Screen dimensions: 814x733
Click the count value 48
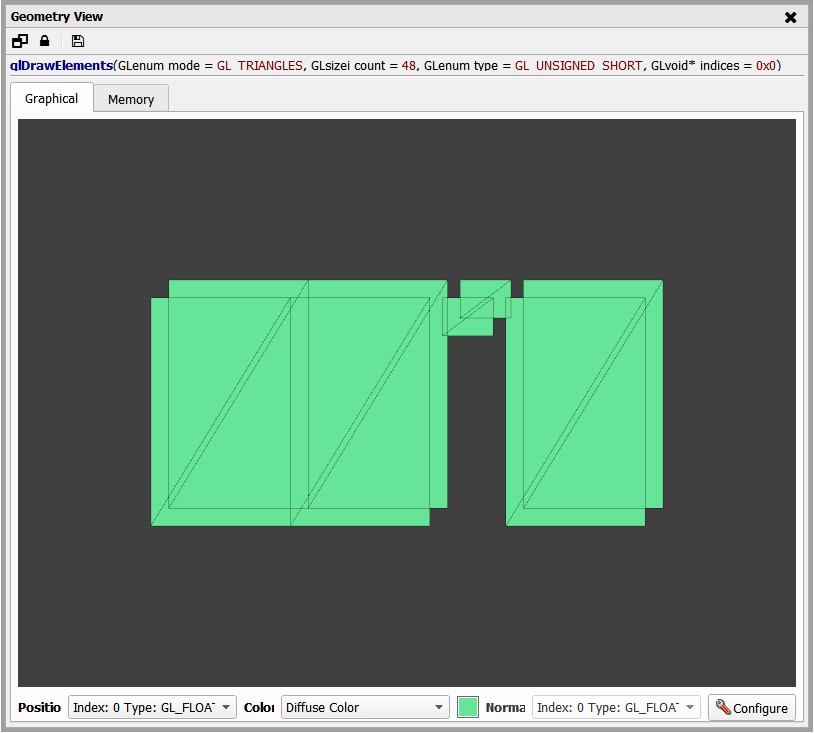[x=408, y=66]
